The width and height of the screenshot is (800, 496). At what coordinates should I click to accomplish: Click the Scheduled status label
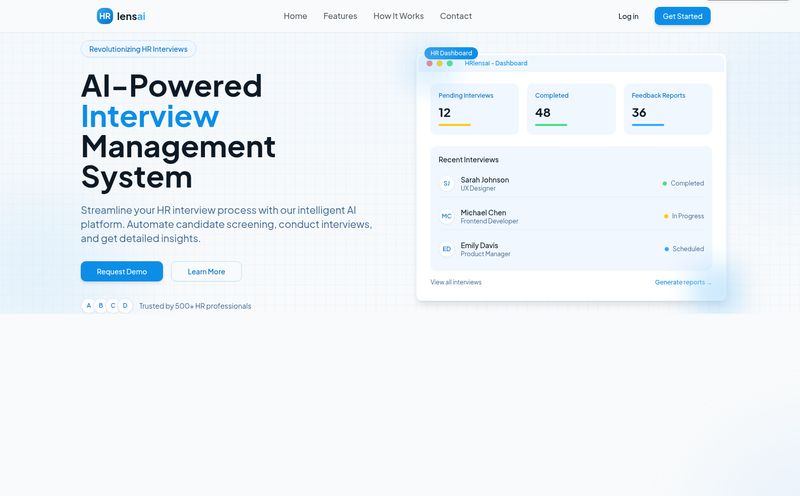coord(688,249)
